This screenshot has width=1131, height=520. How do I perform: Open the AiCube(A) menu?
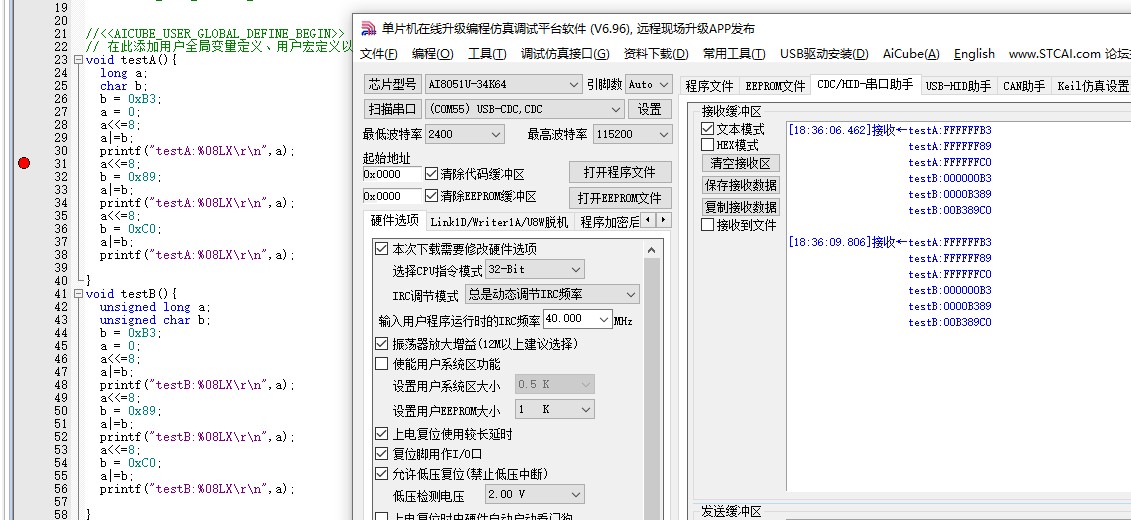click(x=911, y=54)
